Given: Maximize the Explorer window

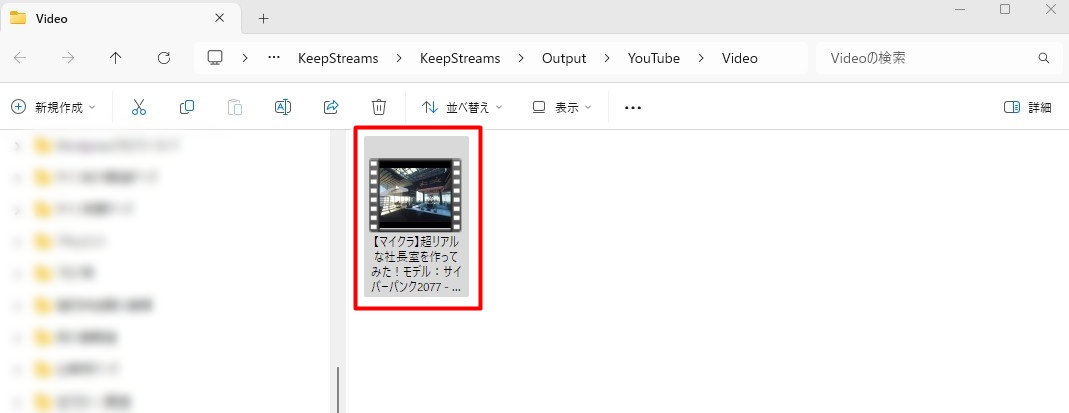Looking at the screenshot, I should [1005, 9].
